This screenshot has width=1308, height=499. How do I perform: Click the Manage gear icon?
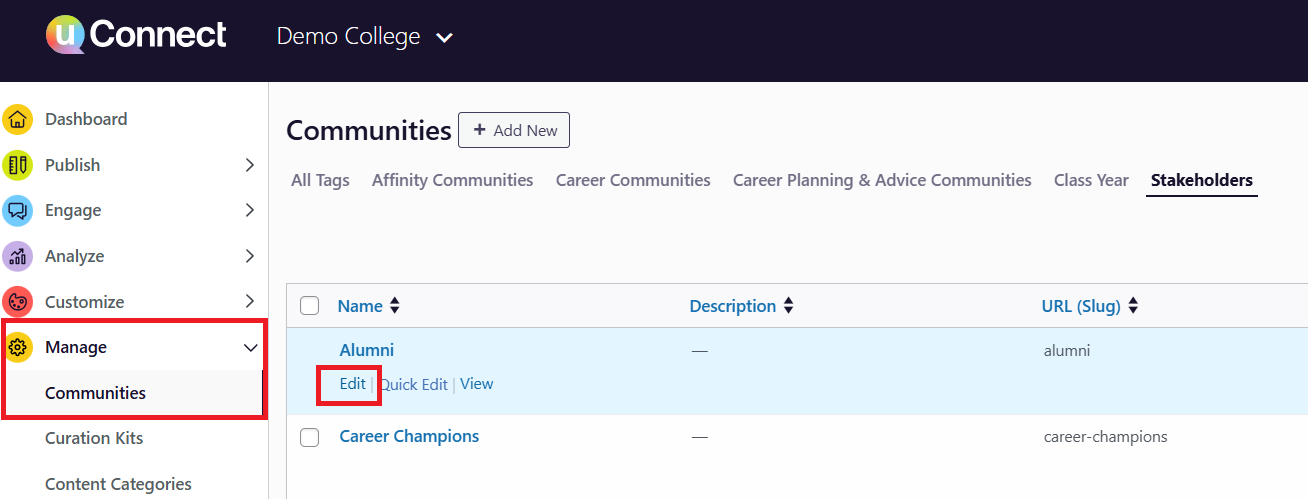coord(17,348)
